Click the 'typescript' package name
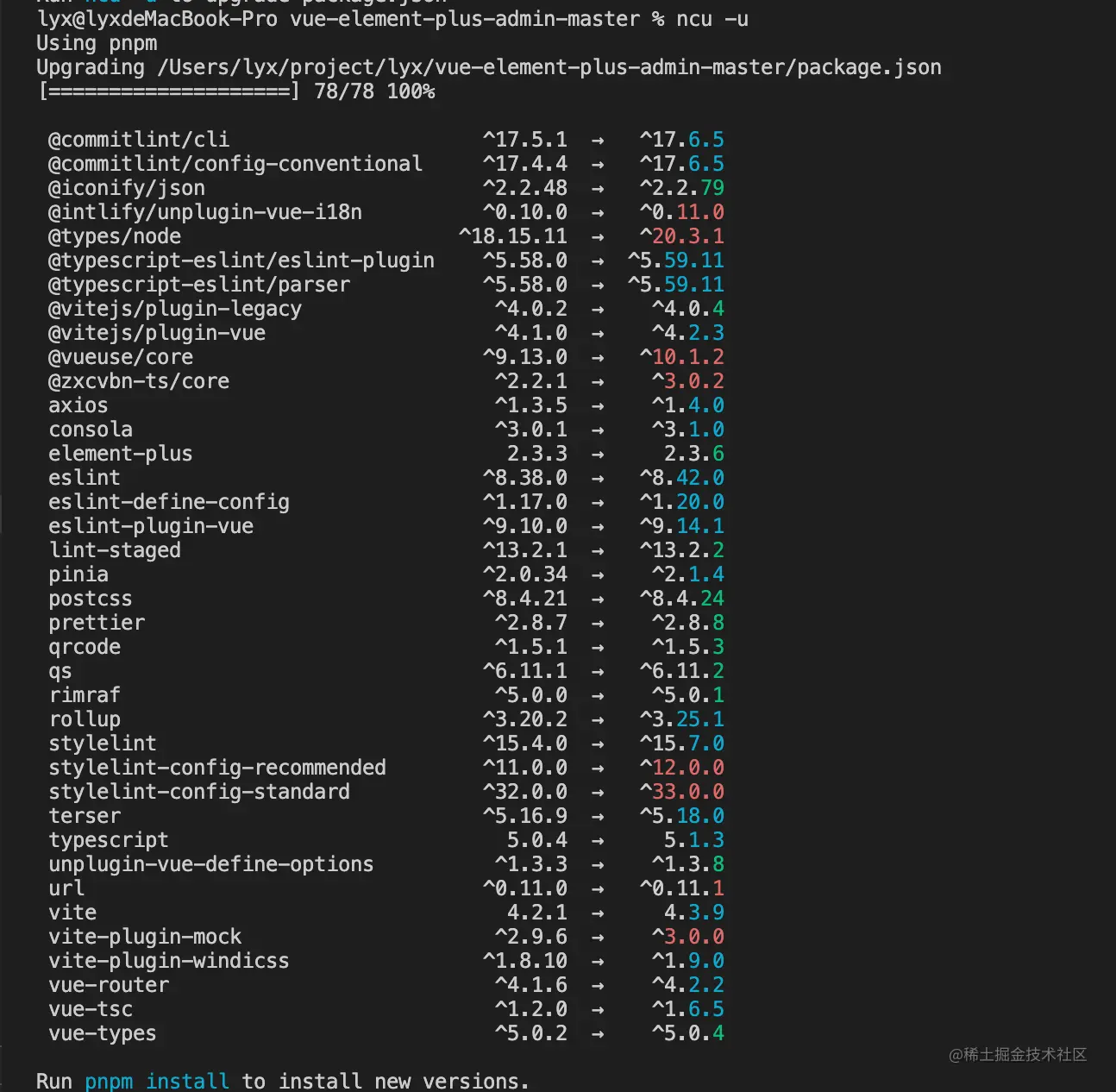 coord(109,840)
